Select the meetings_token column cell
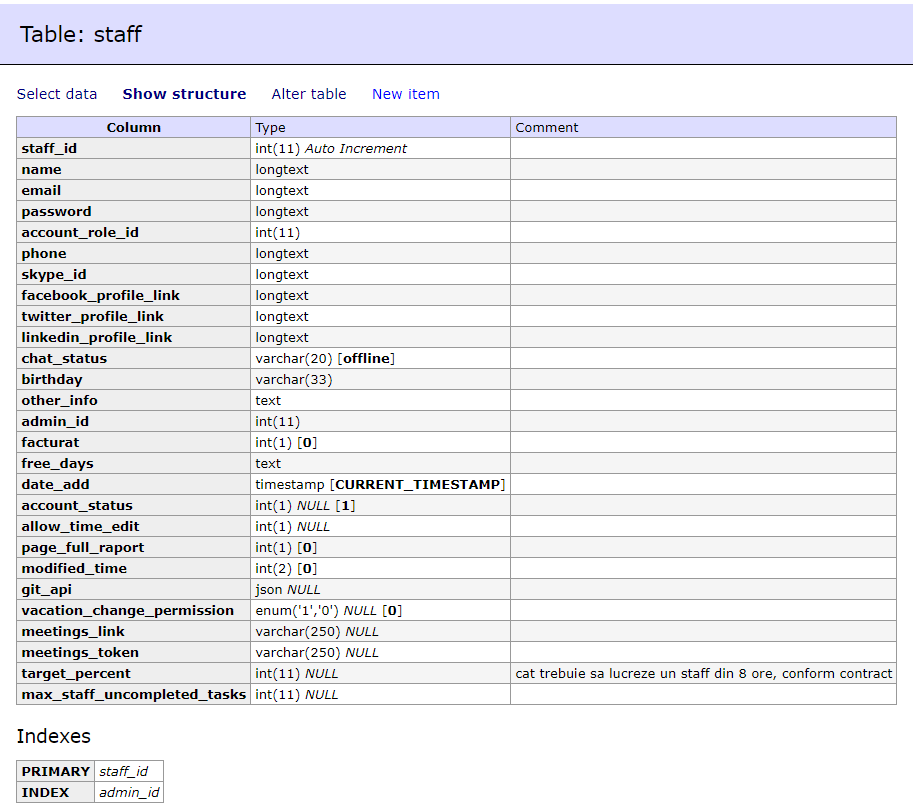 tap(133, 652)
